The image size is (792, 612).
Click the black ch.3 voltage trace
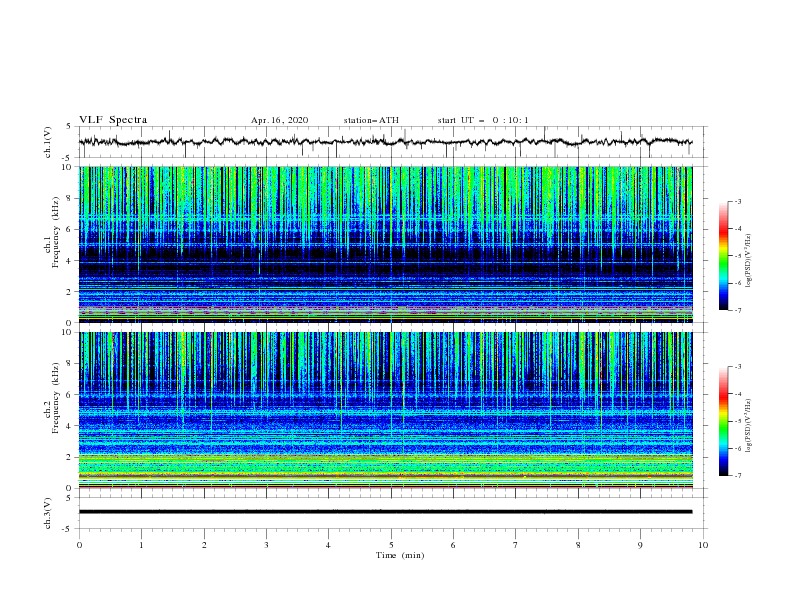pos(385,512)
